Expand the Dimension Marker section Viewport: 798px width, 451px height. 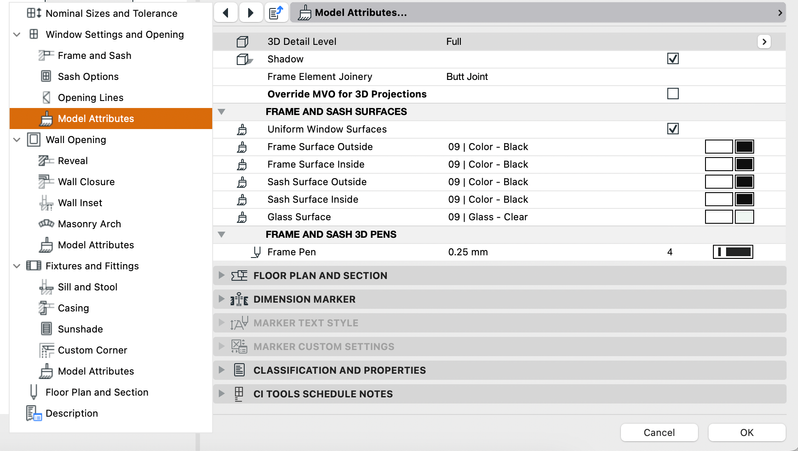click(x=222, y=300)
